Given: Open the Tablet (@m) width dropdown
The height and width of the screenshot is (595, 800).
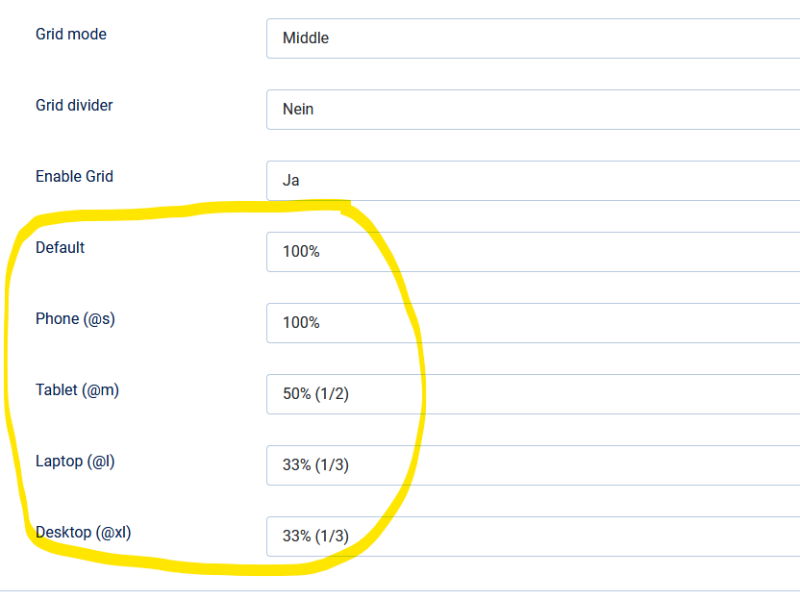Looking at the screenshot, I should tap(532, 394).
